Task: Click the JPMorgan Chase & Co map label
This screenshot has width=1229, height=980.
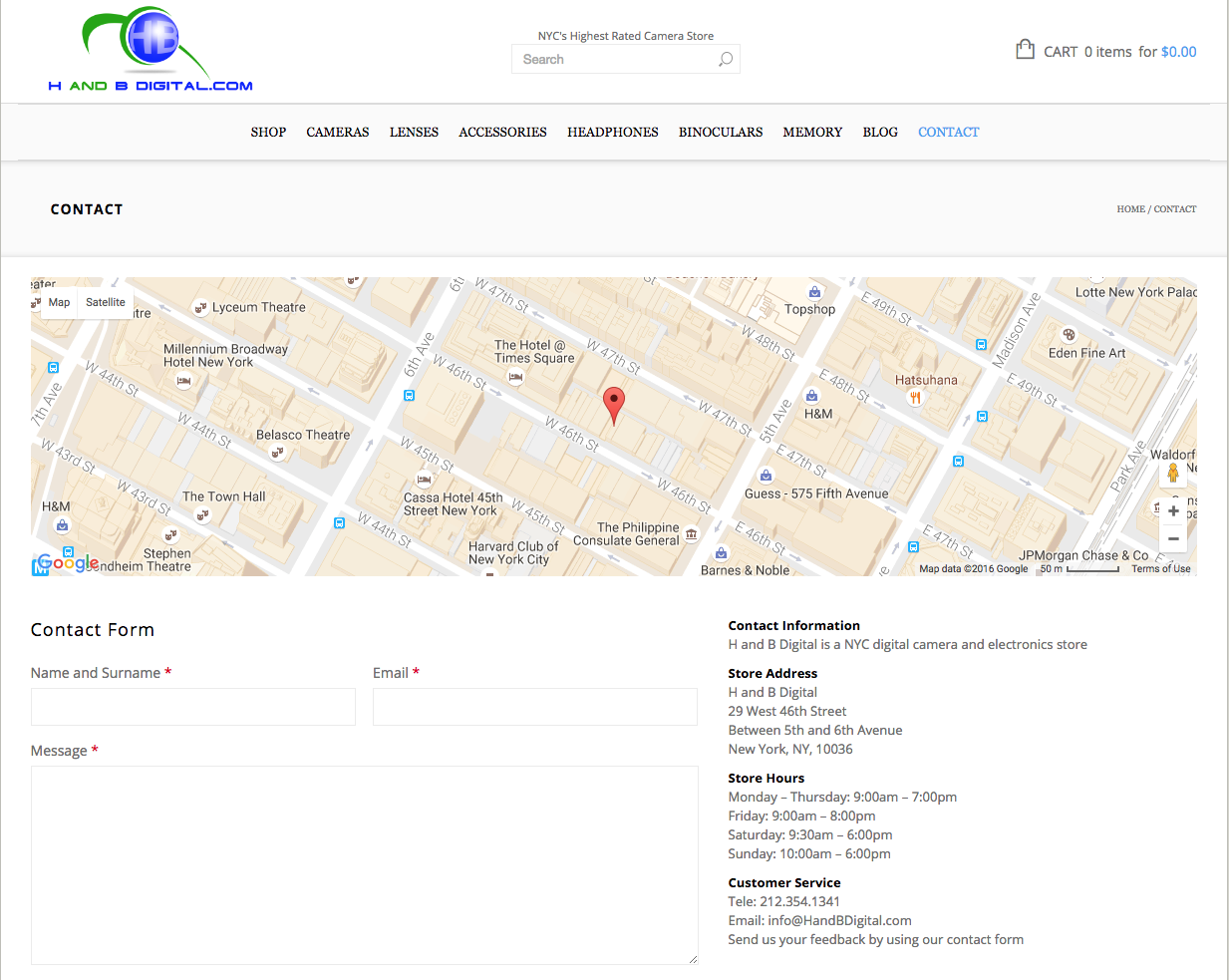Action: 1083,555
